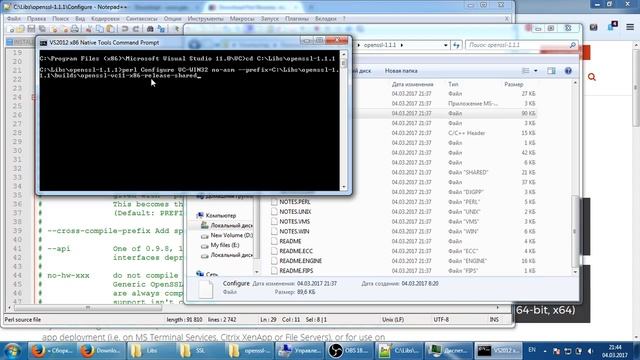Click the volume icon in system tray
This screenshot has height=360, width=640.
590,351
